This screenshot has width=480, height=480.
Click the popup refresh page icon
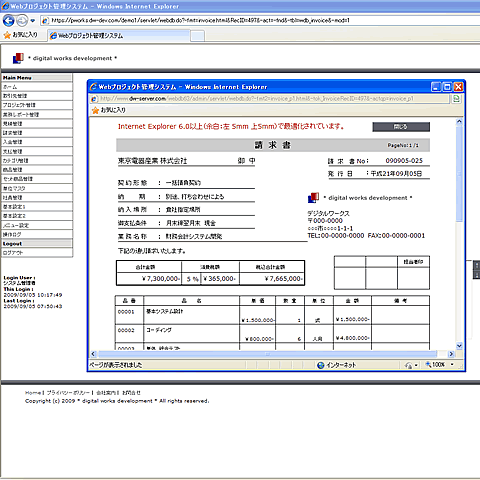click(456, 99)
